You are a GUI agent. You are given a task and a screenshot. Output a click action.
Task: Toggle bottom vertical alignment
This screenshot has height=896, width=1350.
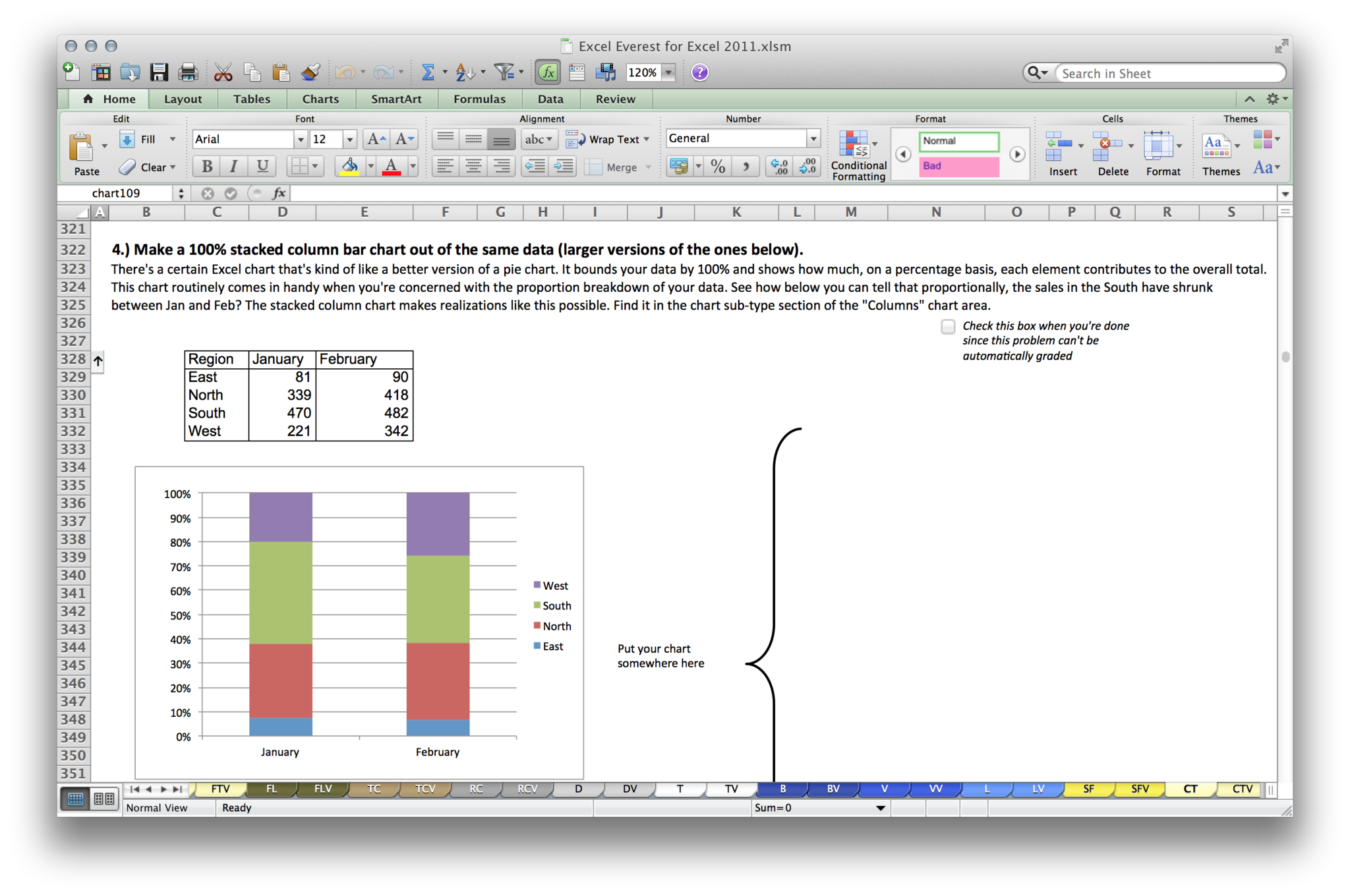(502, 139)
